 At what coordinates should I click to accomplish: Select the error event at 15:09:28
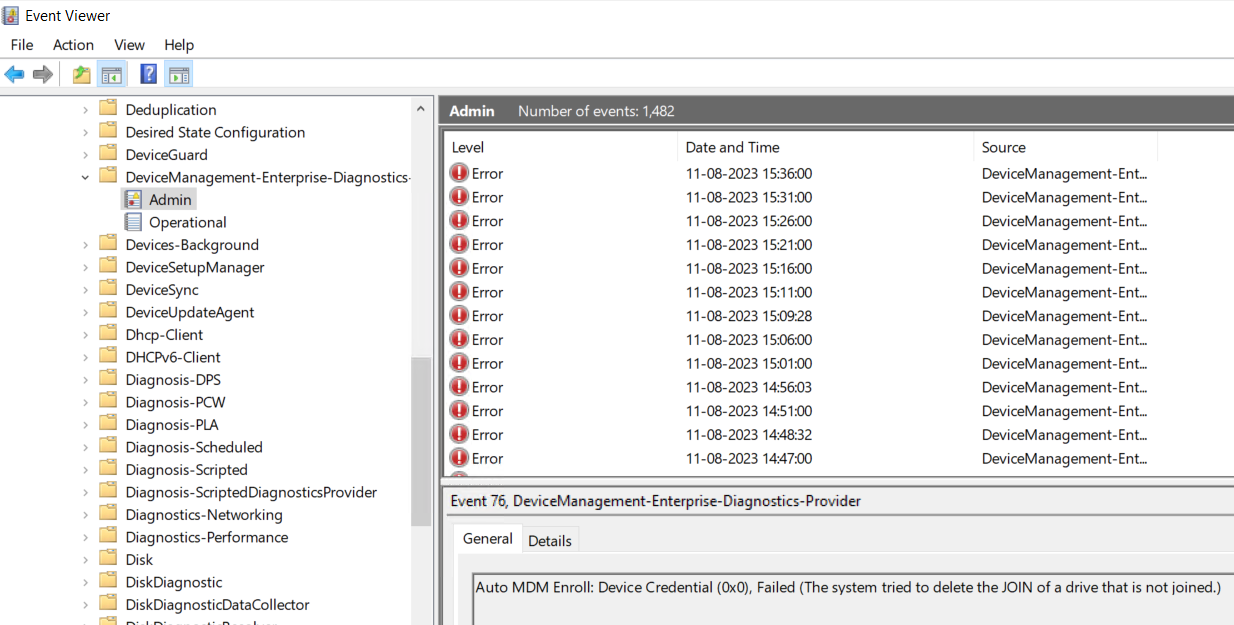[748, 316]
